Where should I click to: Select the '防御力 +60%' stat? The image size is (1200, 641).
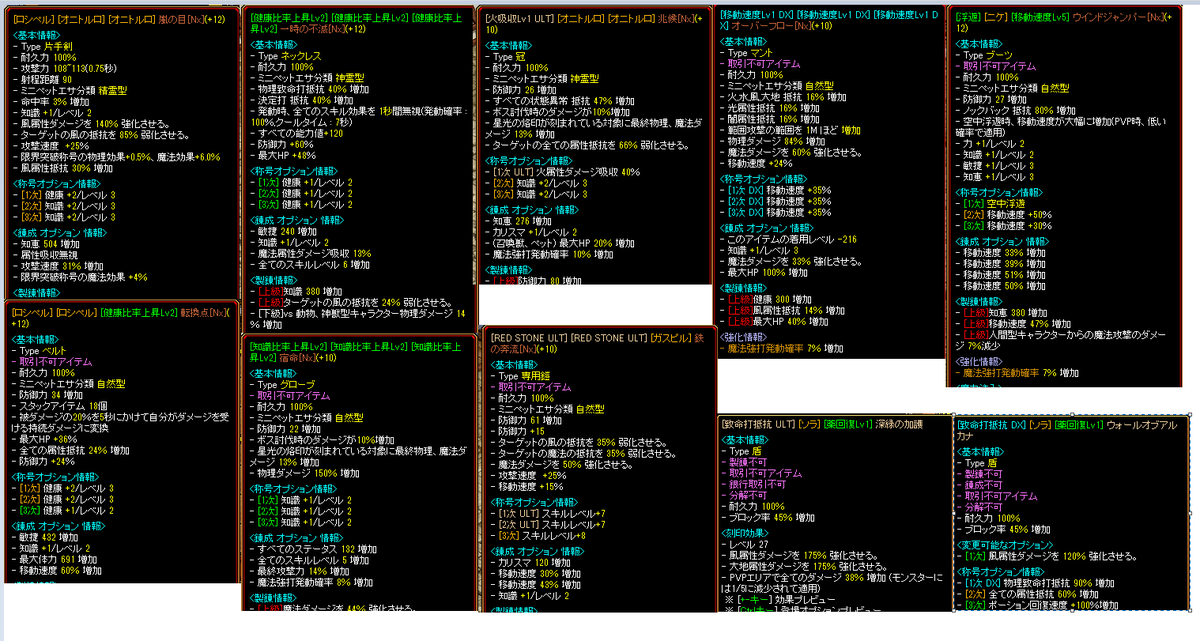(287, 143)
